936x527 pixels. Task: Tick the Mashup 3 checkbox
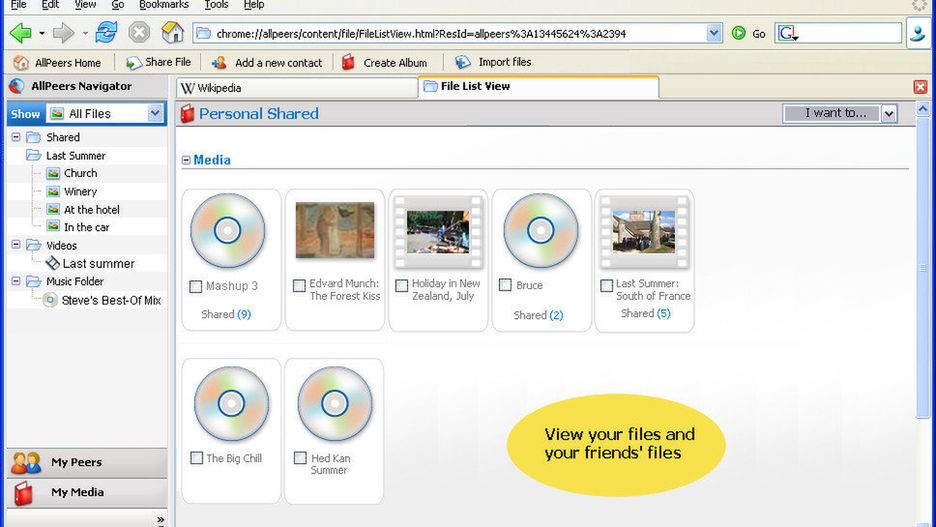click(195, 286)
